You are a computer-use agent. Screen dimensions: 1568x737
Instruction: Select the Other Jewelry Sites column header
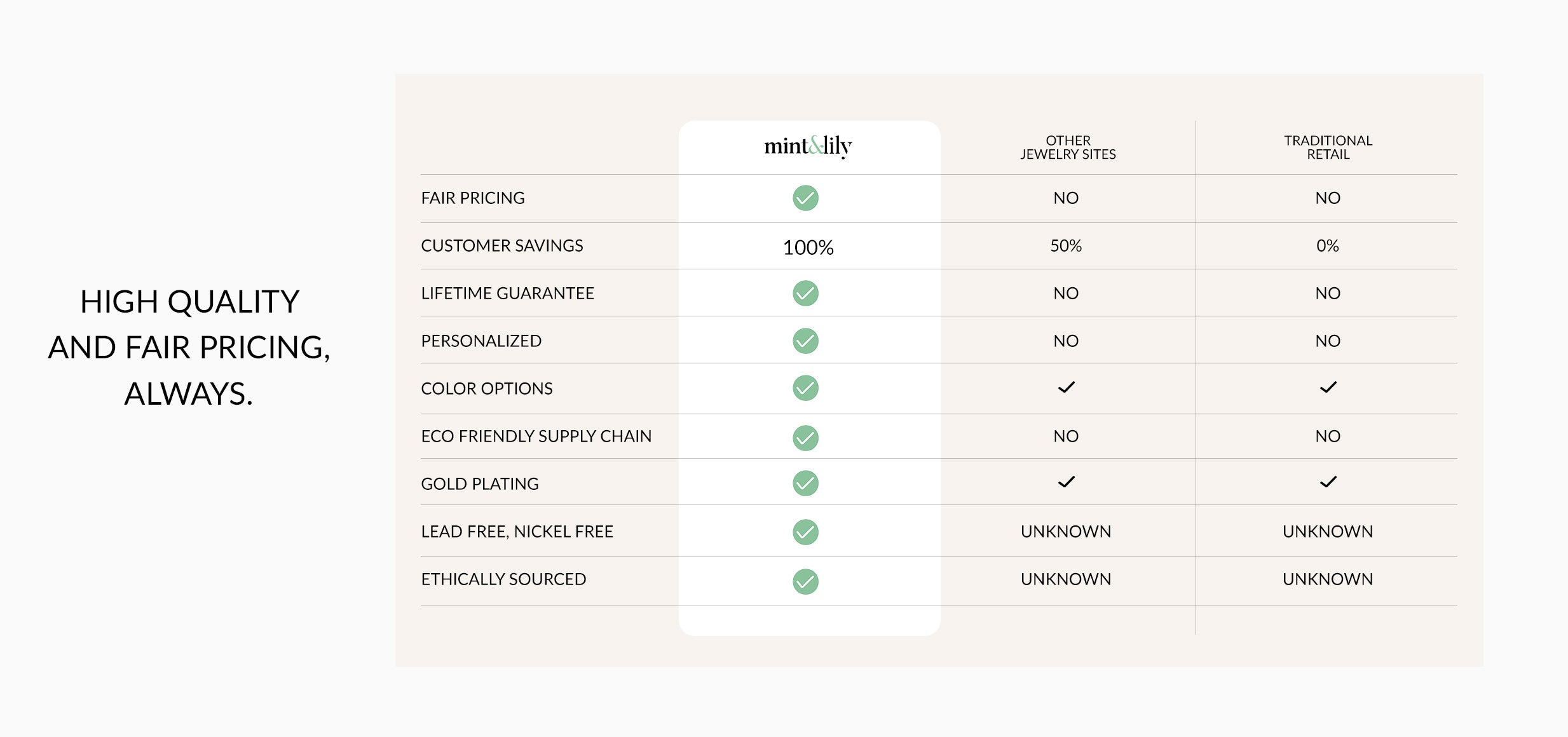1068,147
